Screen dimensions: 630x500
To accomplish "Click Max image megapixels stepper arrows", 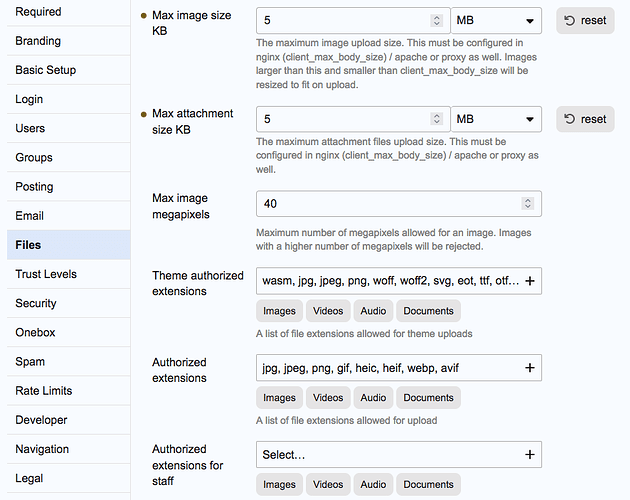I will tap(528, 204).
